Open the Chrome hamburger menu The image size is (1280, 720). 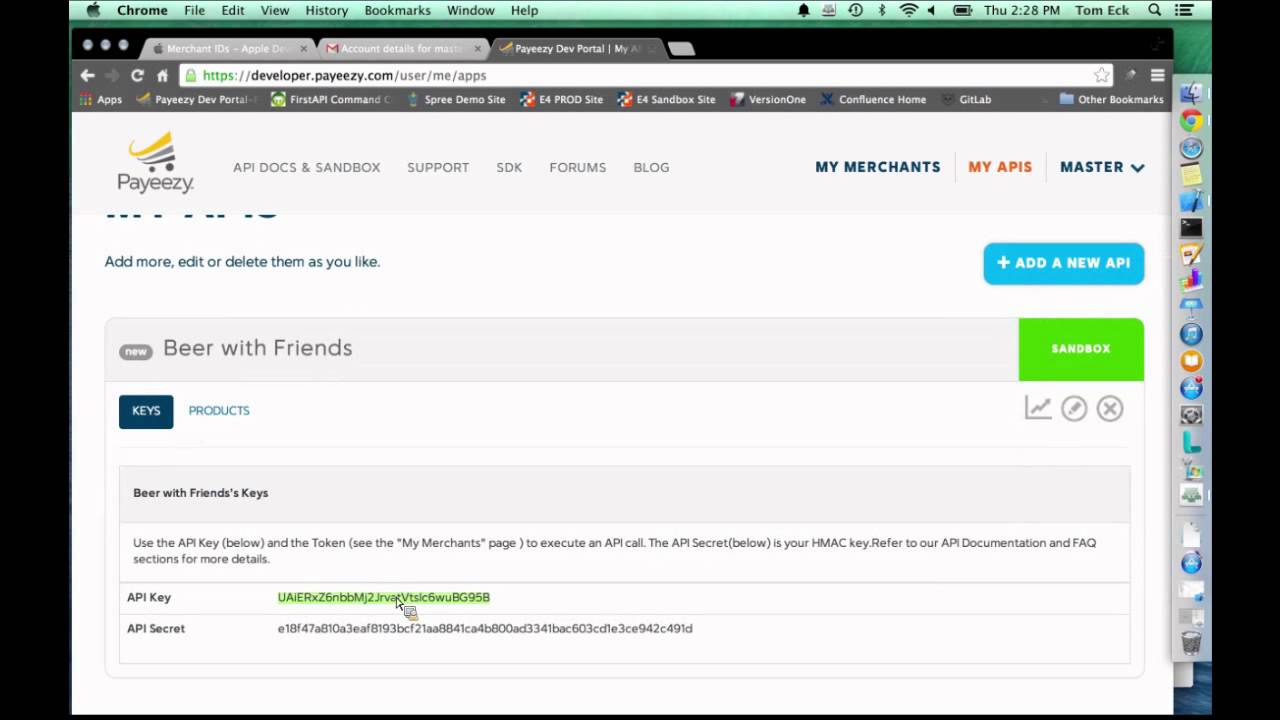1157,75
